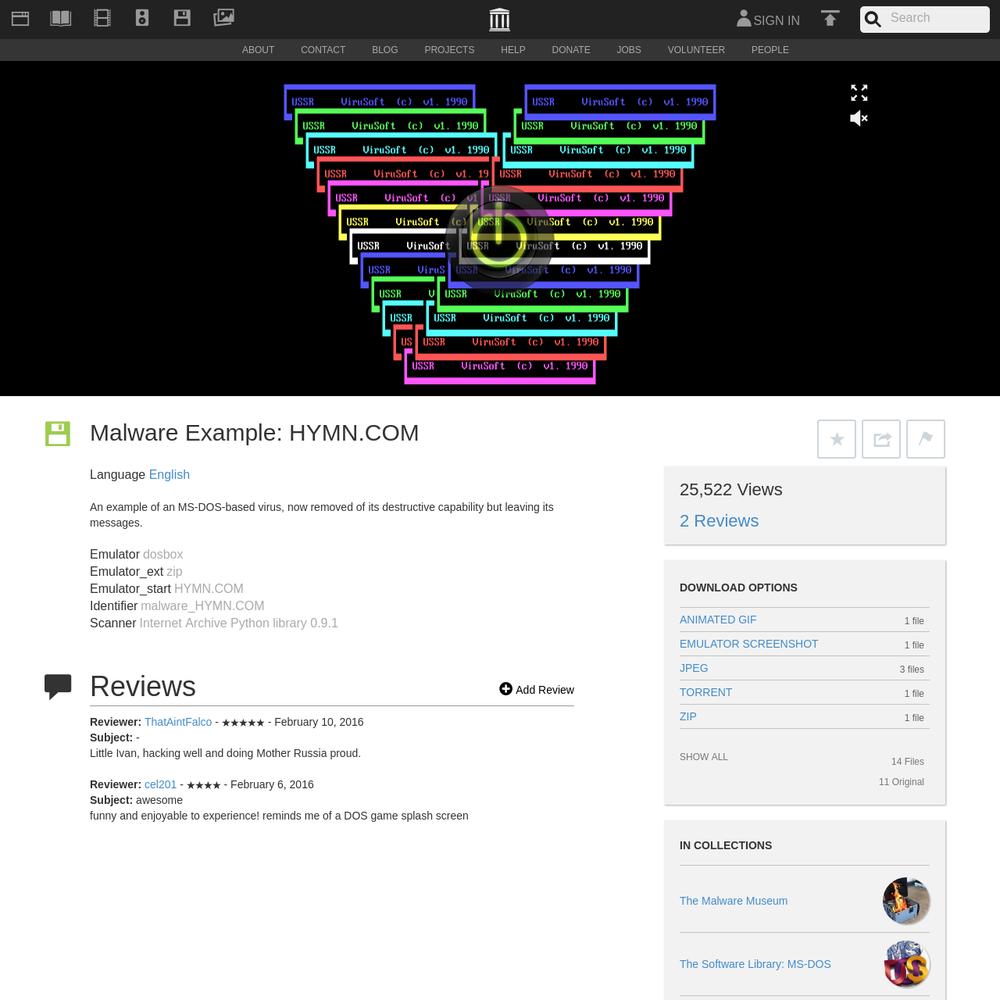Click the 11 Original text
The height and width of the screenshot is (1000, 1000).
point(901,782)
